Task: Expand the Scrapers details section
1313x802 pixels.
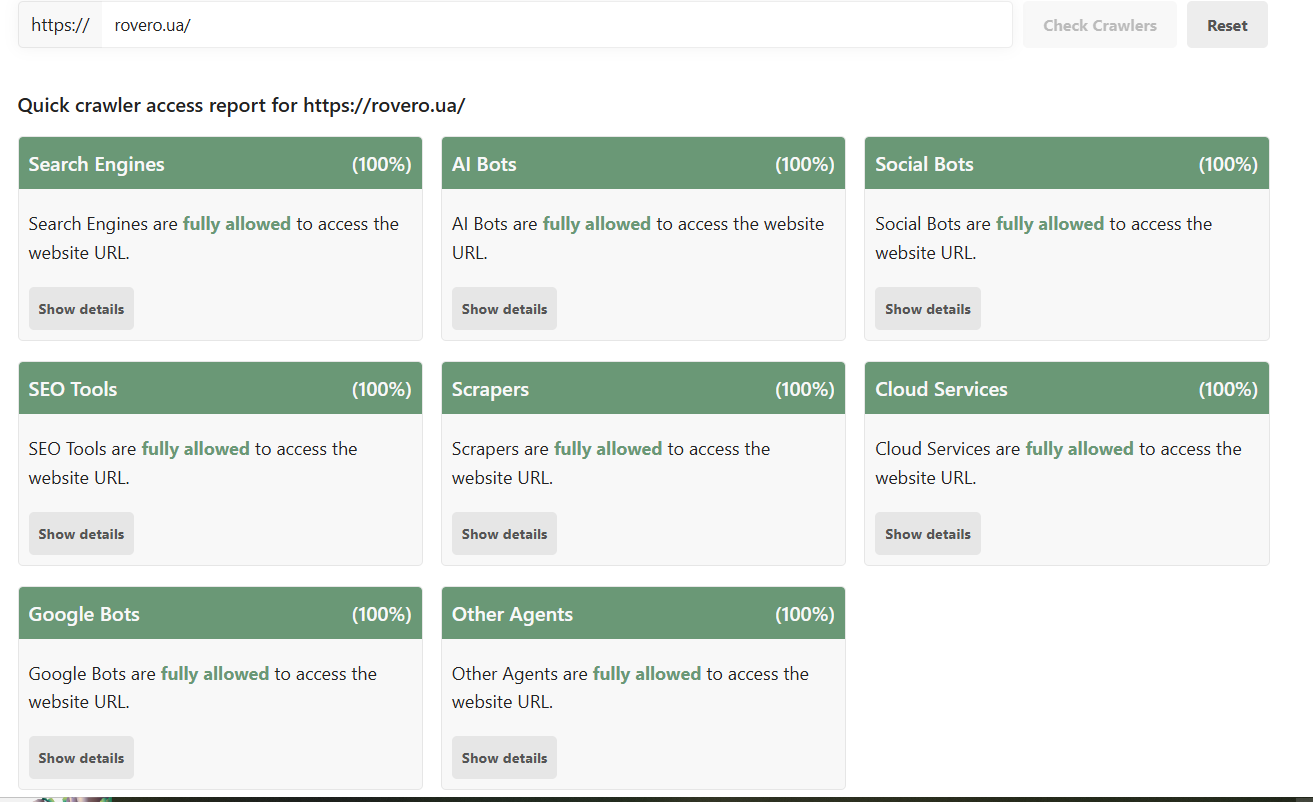Action: [504, 534]
